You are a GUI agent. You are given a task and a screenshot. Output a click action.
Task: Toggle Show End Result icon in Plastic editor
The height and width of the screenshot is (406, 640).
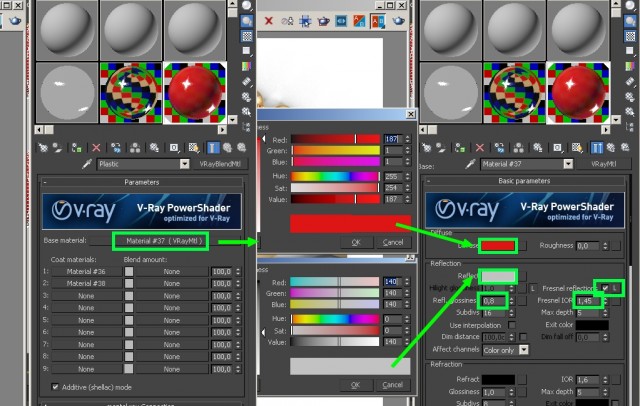click(213, 148)
